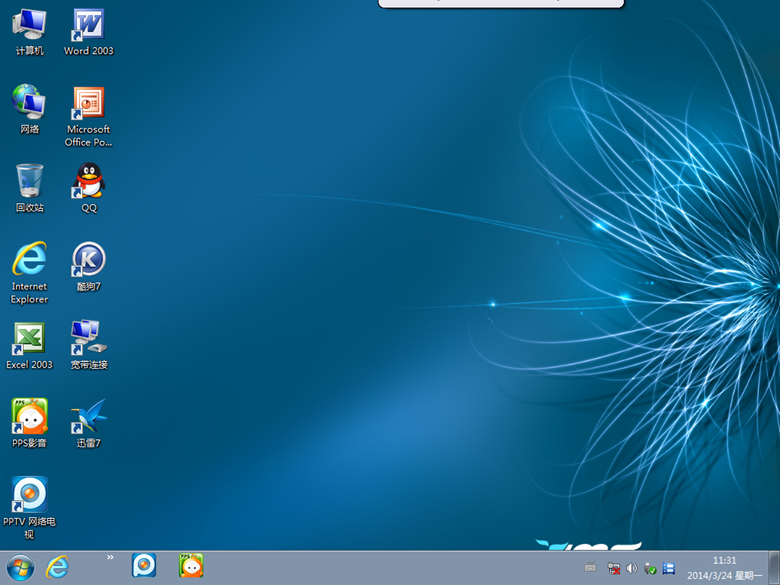Screen dimensions: 780x585
Task: Open the QQ penguin icon
Action: click(89, 182)
